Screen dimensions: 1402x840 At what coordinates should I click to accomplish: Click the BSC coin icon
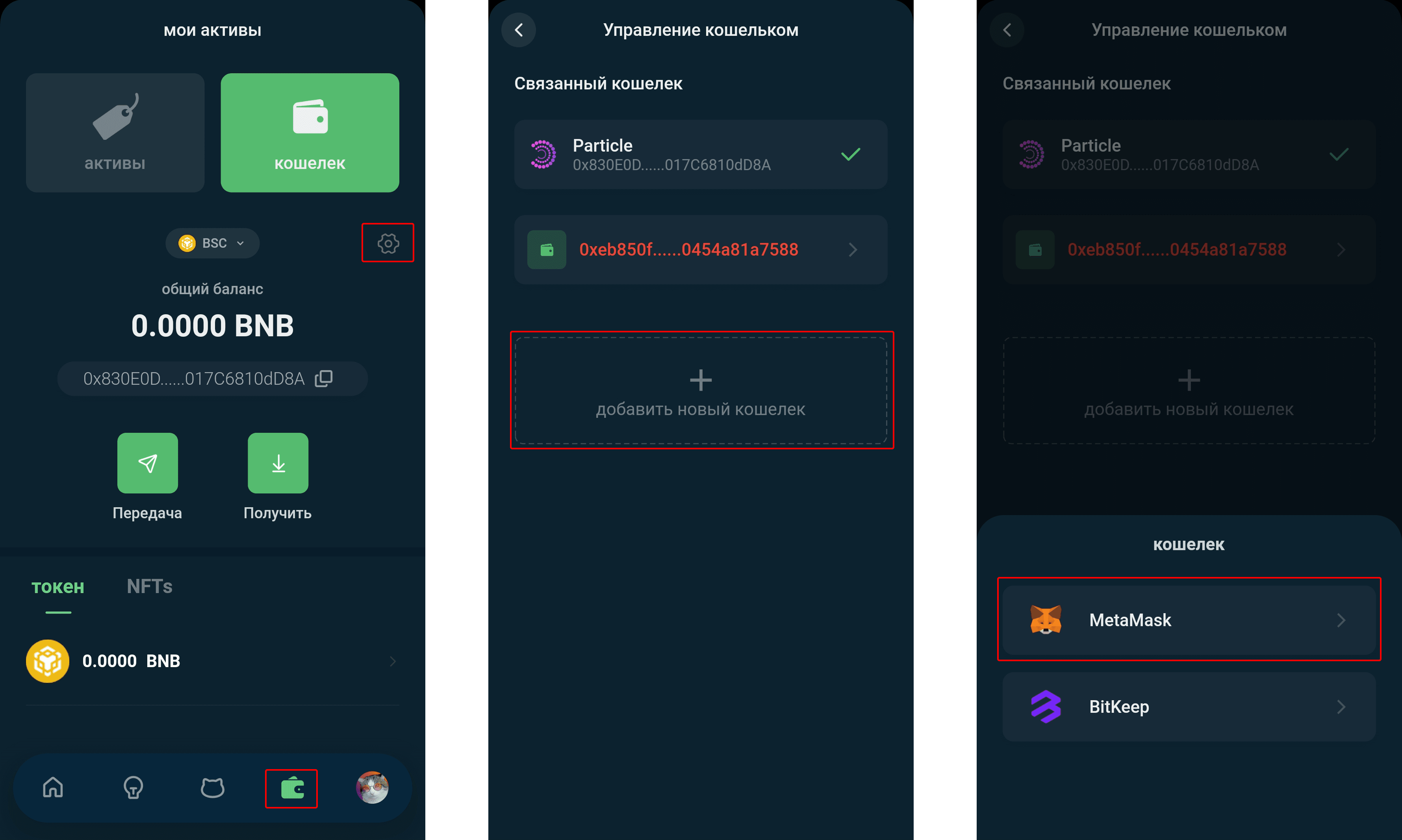pyautogui.click(x=187, y=243)
